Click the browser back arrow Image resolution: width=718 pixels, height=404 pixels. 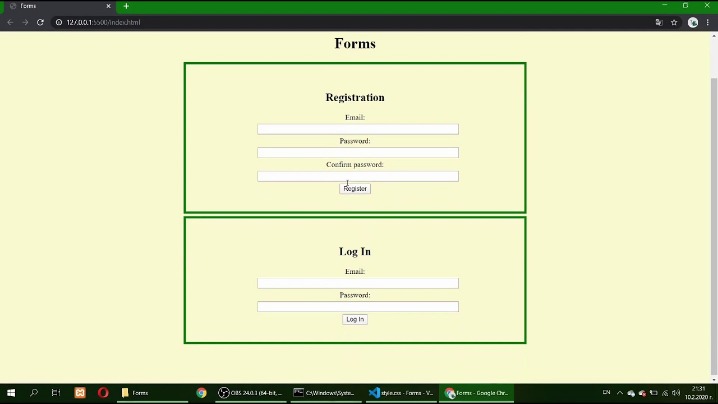tap(10, 22)
